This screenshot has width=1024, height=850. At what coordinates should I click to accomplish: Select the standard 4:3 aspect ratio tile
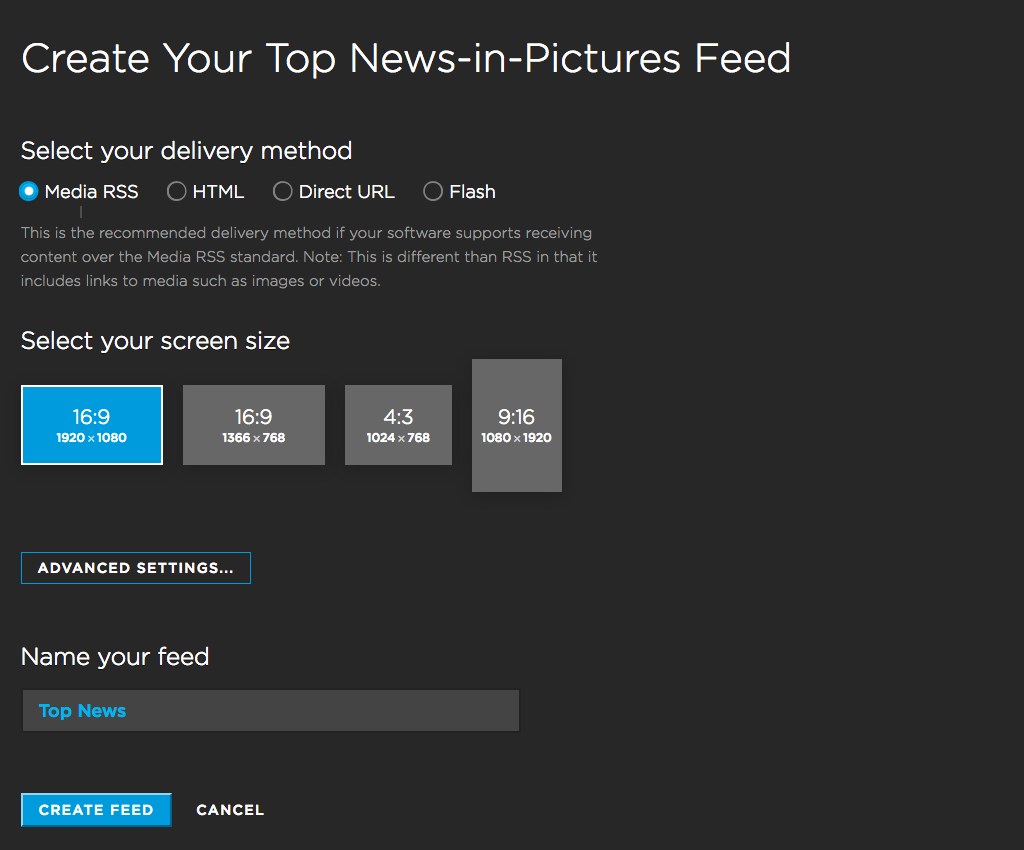click(398, 424)
